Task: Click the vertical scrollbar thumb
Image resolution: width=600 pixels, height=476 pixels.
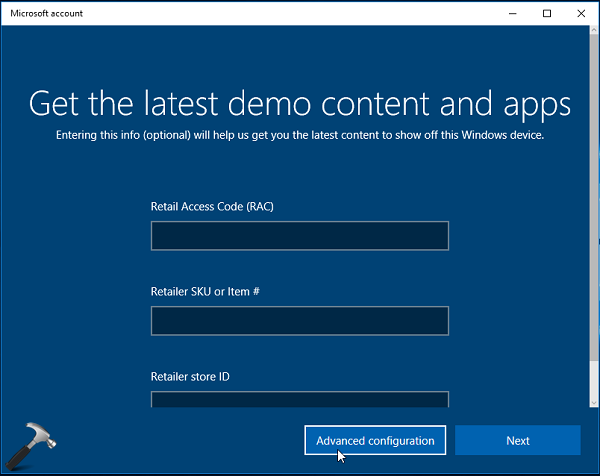Action: (x=594, y=197)
